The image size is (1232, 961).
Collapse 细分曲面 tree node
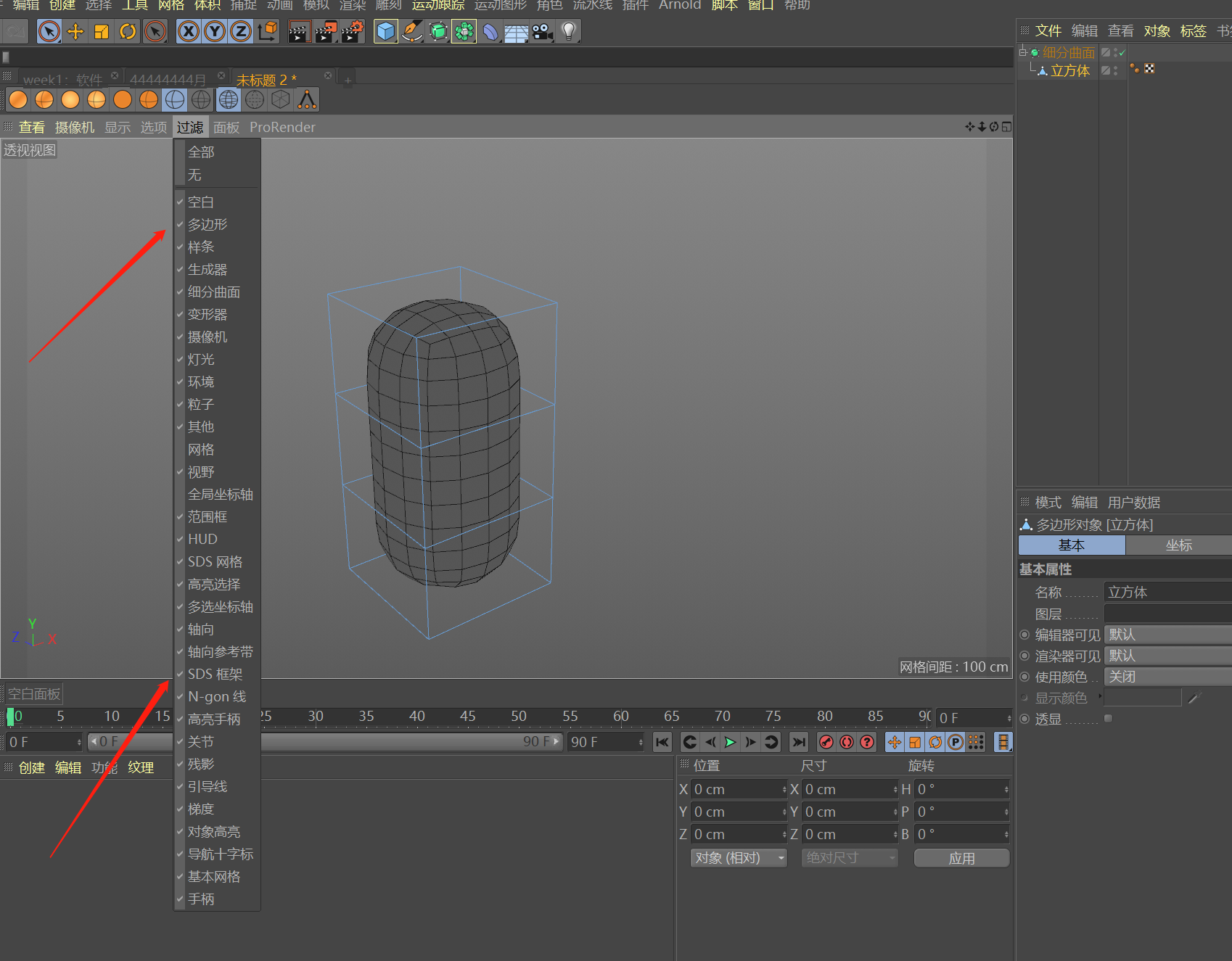tap(1023, 52)
